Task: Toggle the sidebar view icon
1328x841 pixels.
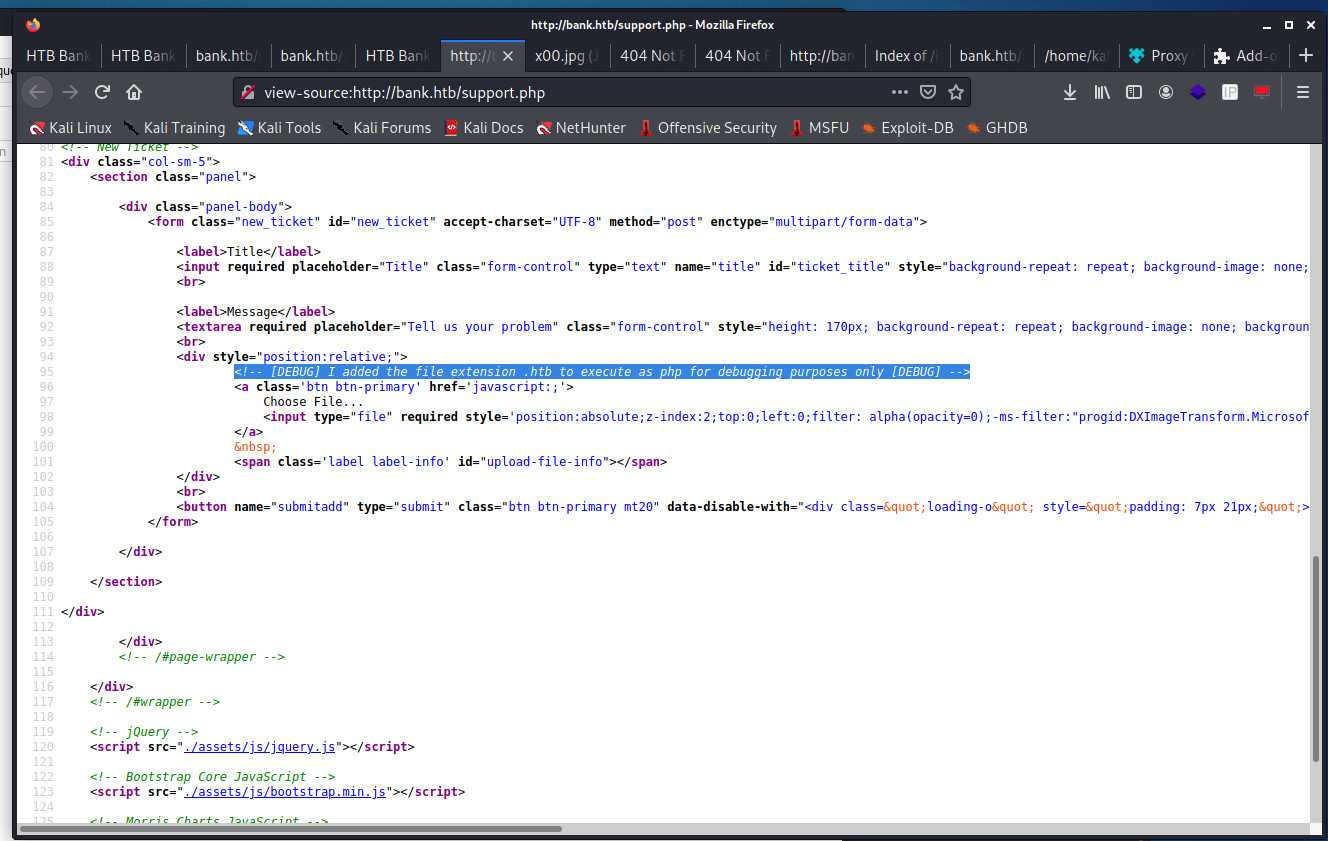Action: point(1134,92)
